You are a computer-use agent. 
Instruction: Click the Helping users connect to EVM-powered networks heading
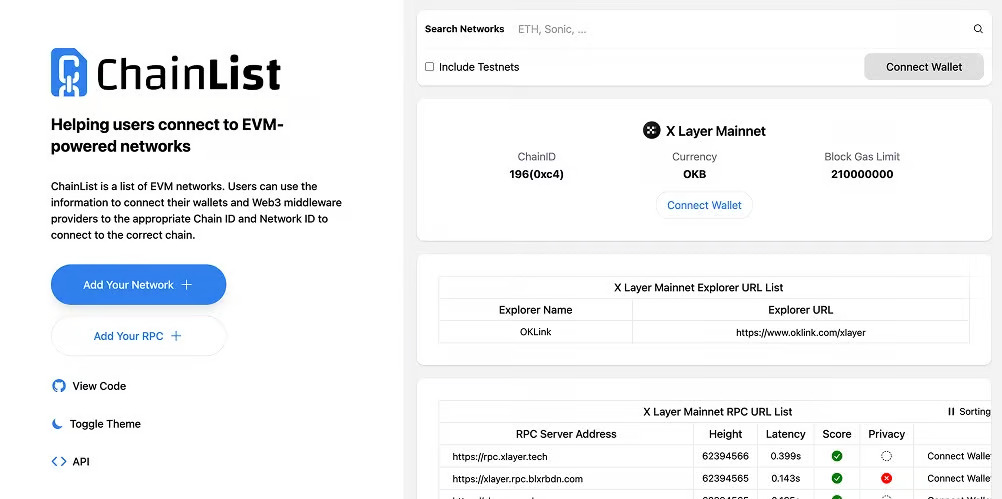tap(167, 135)
